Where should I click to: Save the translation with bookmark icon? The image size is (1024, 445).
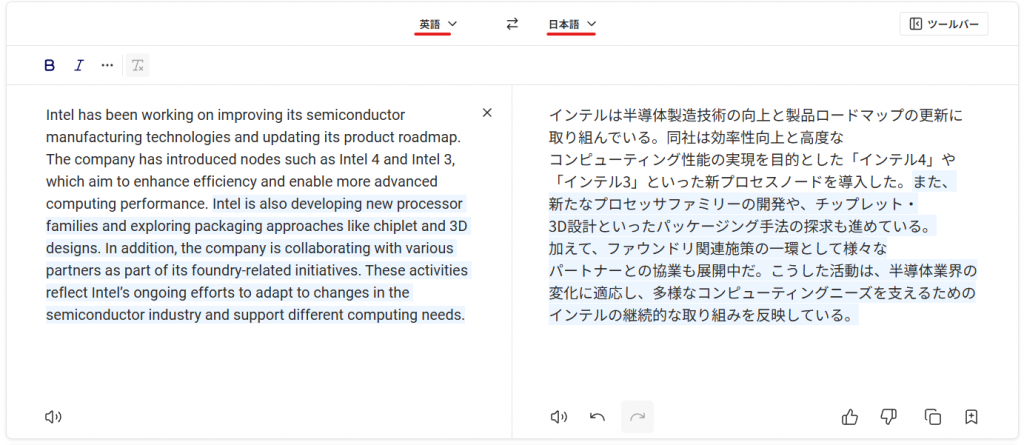click(x=970, y=417)
